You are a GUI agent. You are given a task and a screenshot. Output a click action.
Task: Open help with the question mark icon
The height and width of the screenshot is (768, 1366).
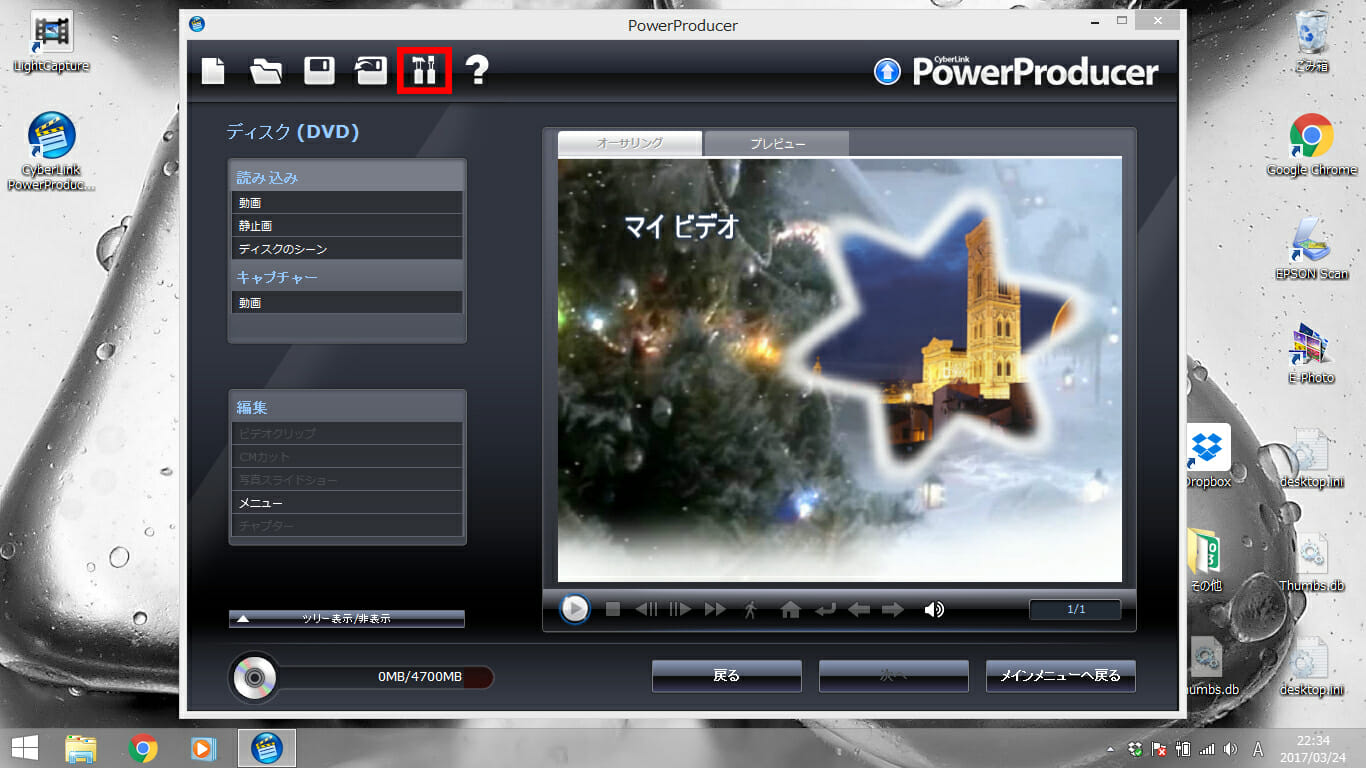point(478,70)
